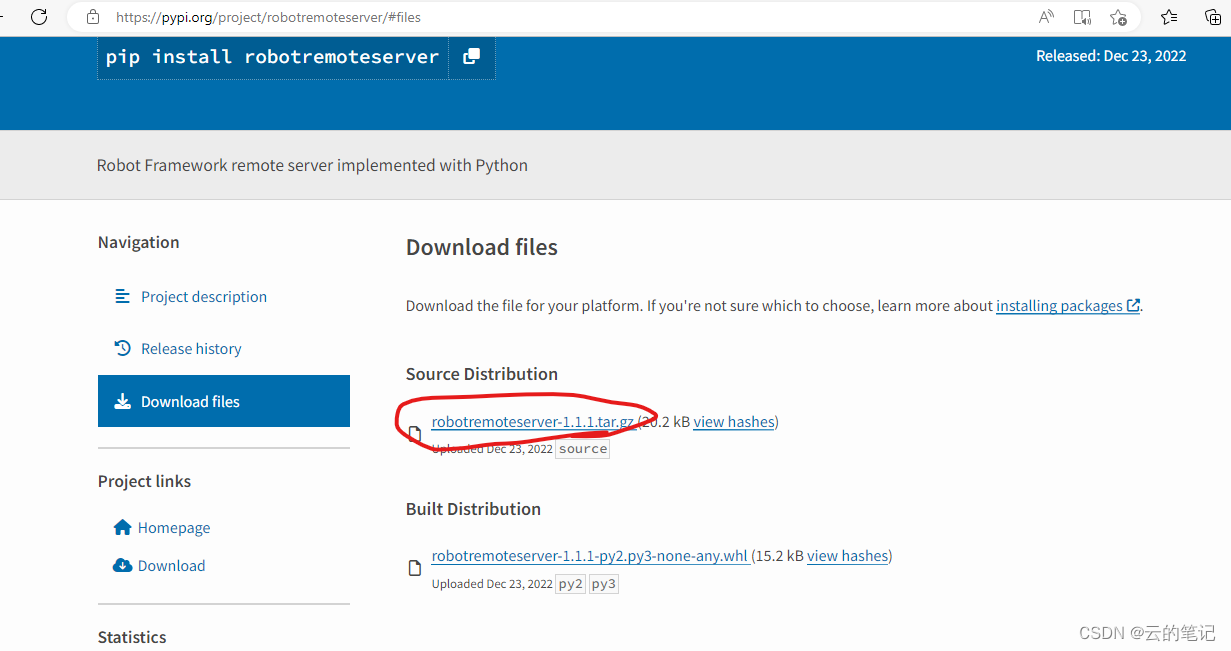Click the 'Released: Dec 23, 2022' text
Viewport: 1231px width, 651px height.
click(x=1111, y=56)
